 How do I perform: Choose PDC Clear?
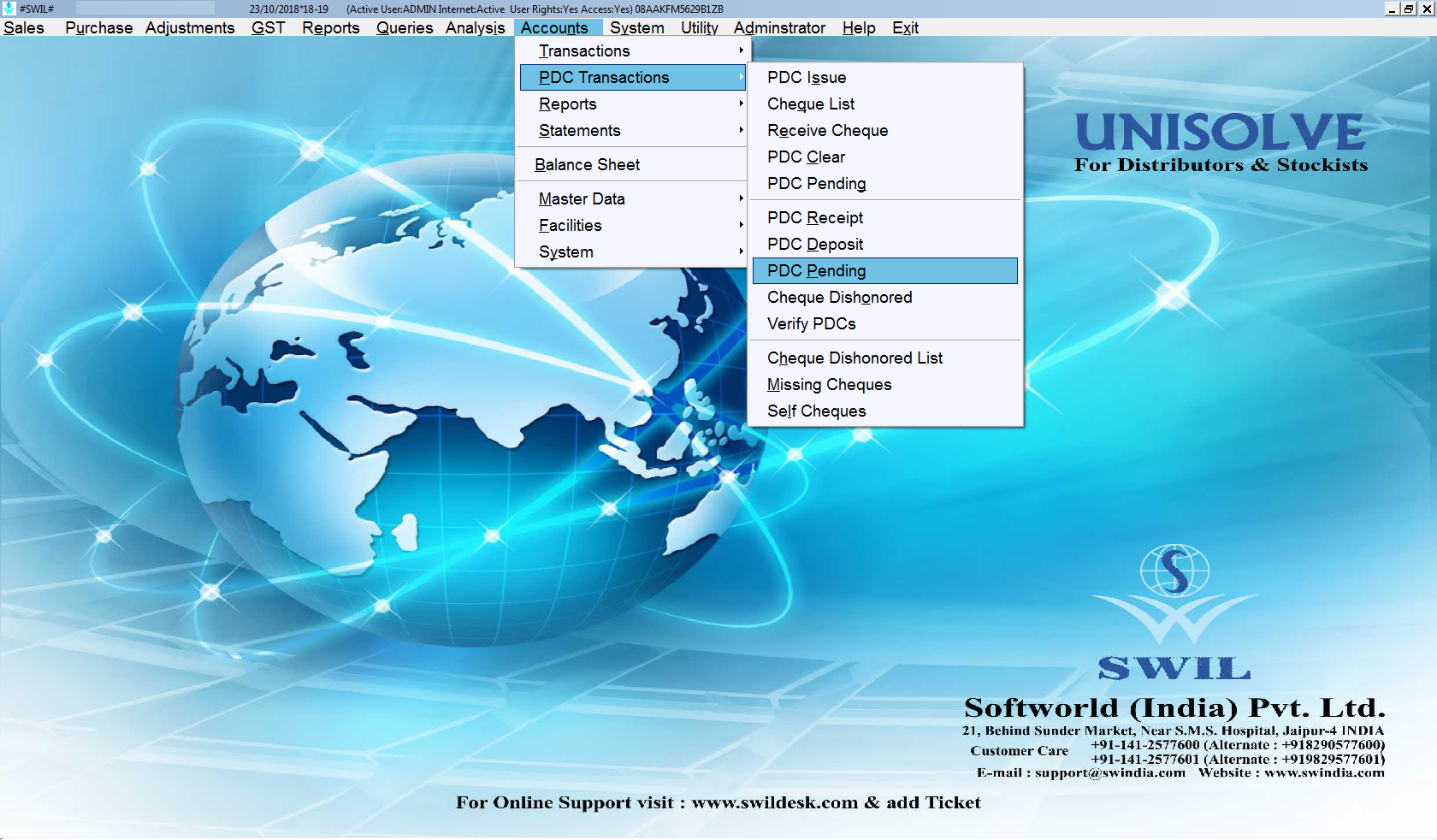tap(885, 157)
